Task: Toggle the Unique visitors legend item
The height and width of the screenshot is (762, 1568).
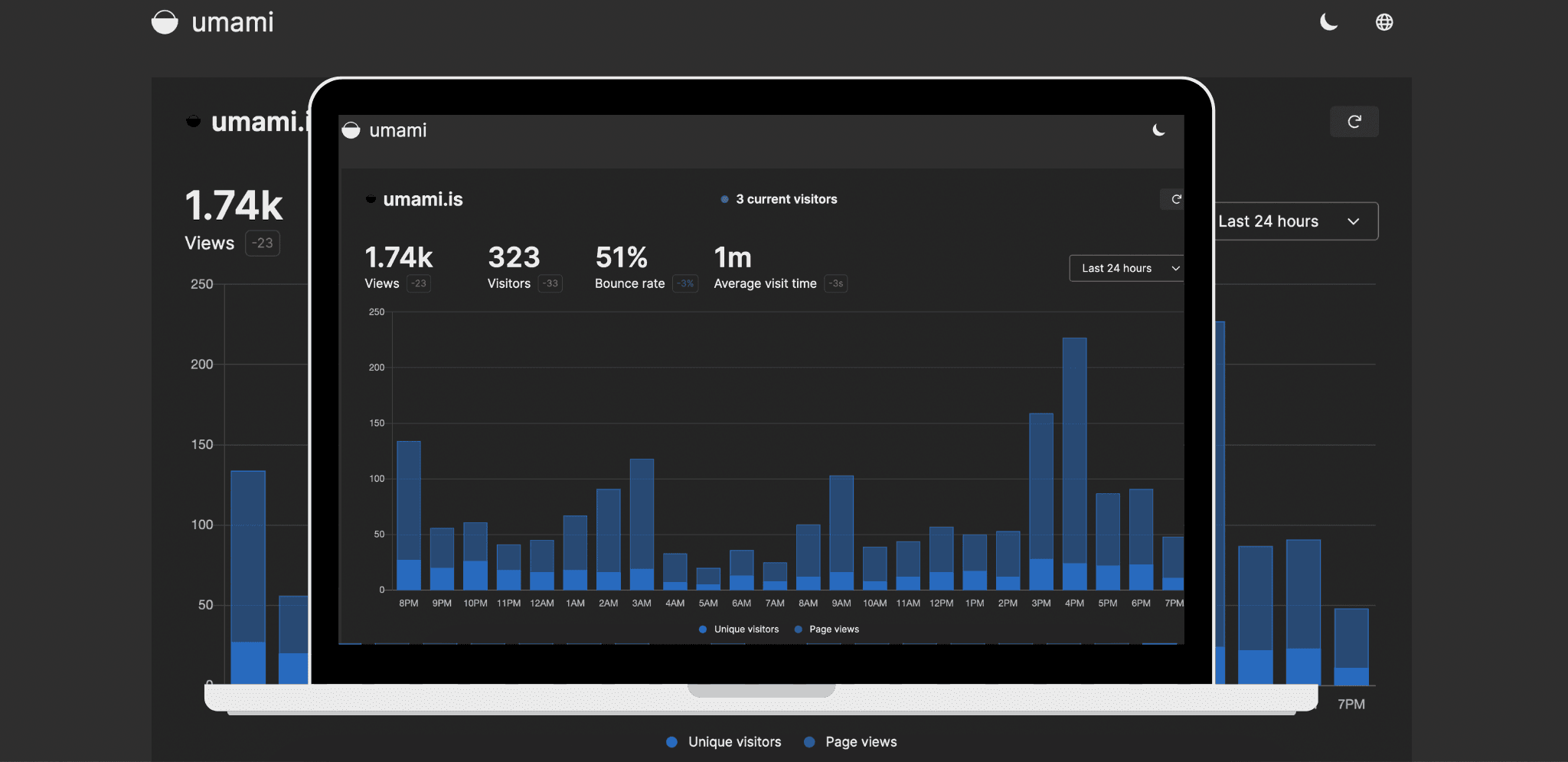Action: pyautogui.click(x=722, y=741)
